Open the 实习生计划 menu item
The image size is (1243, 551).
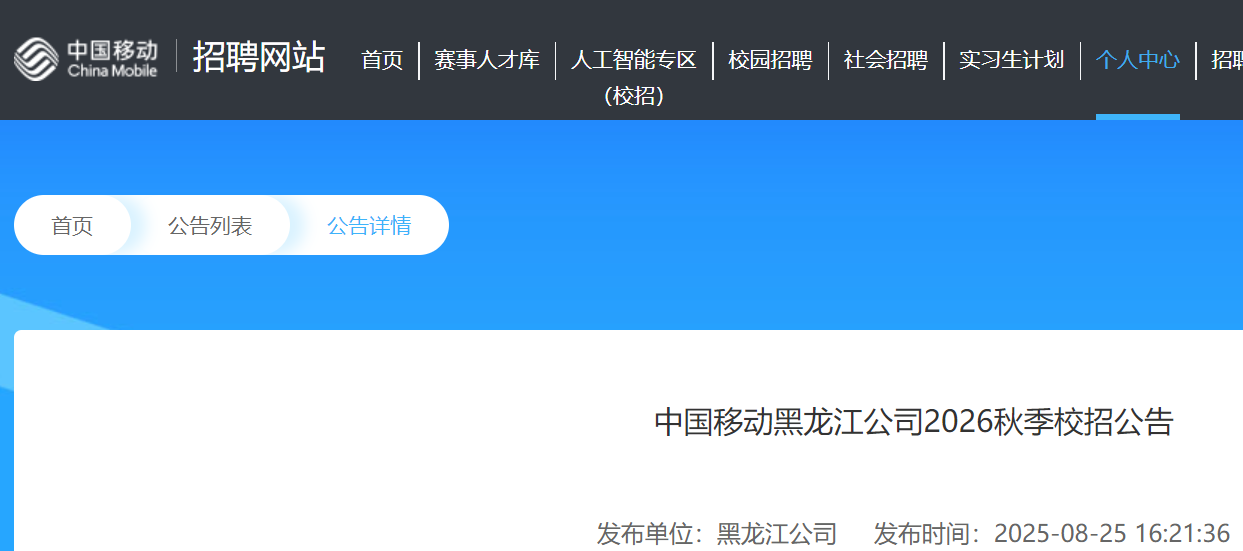(x=1012, y=60)
